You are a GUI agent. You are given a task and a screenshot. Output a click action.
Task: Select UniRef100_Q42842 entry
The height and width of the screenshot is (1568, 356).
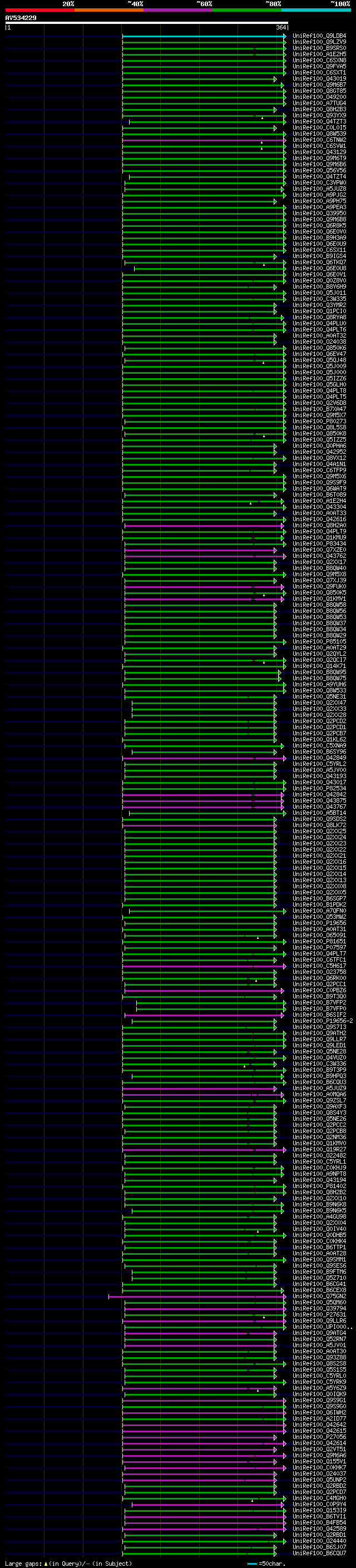(x=319, y=794)
